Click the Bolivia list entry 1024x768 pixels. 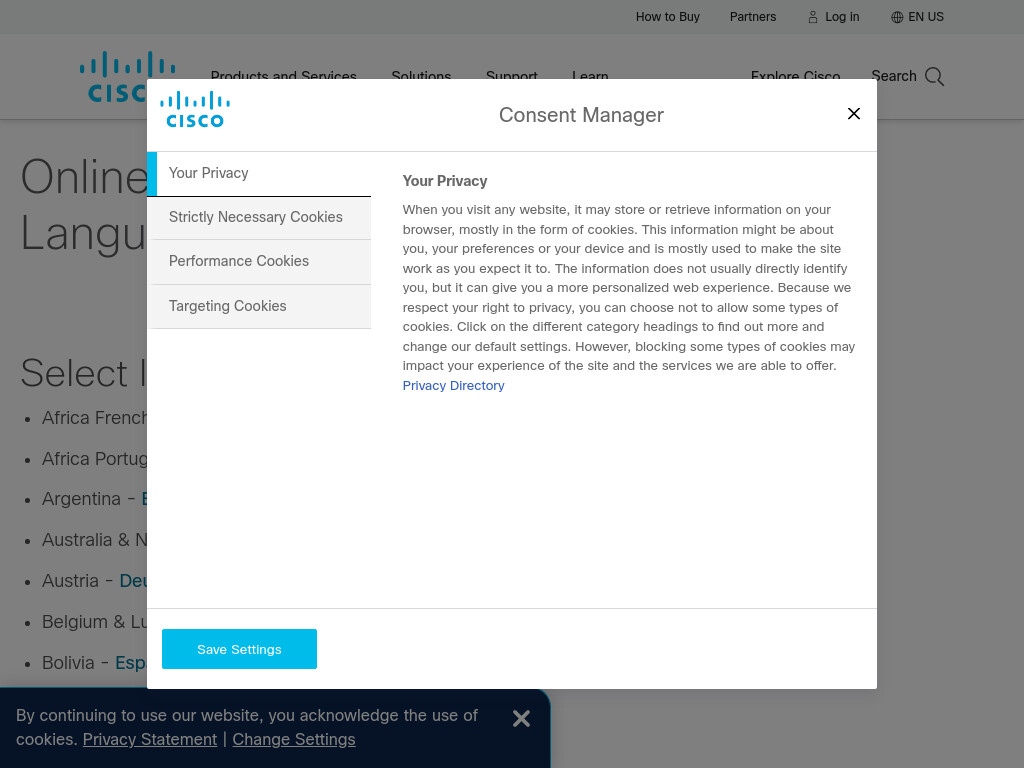point(95,663)
